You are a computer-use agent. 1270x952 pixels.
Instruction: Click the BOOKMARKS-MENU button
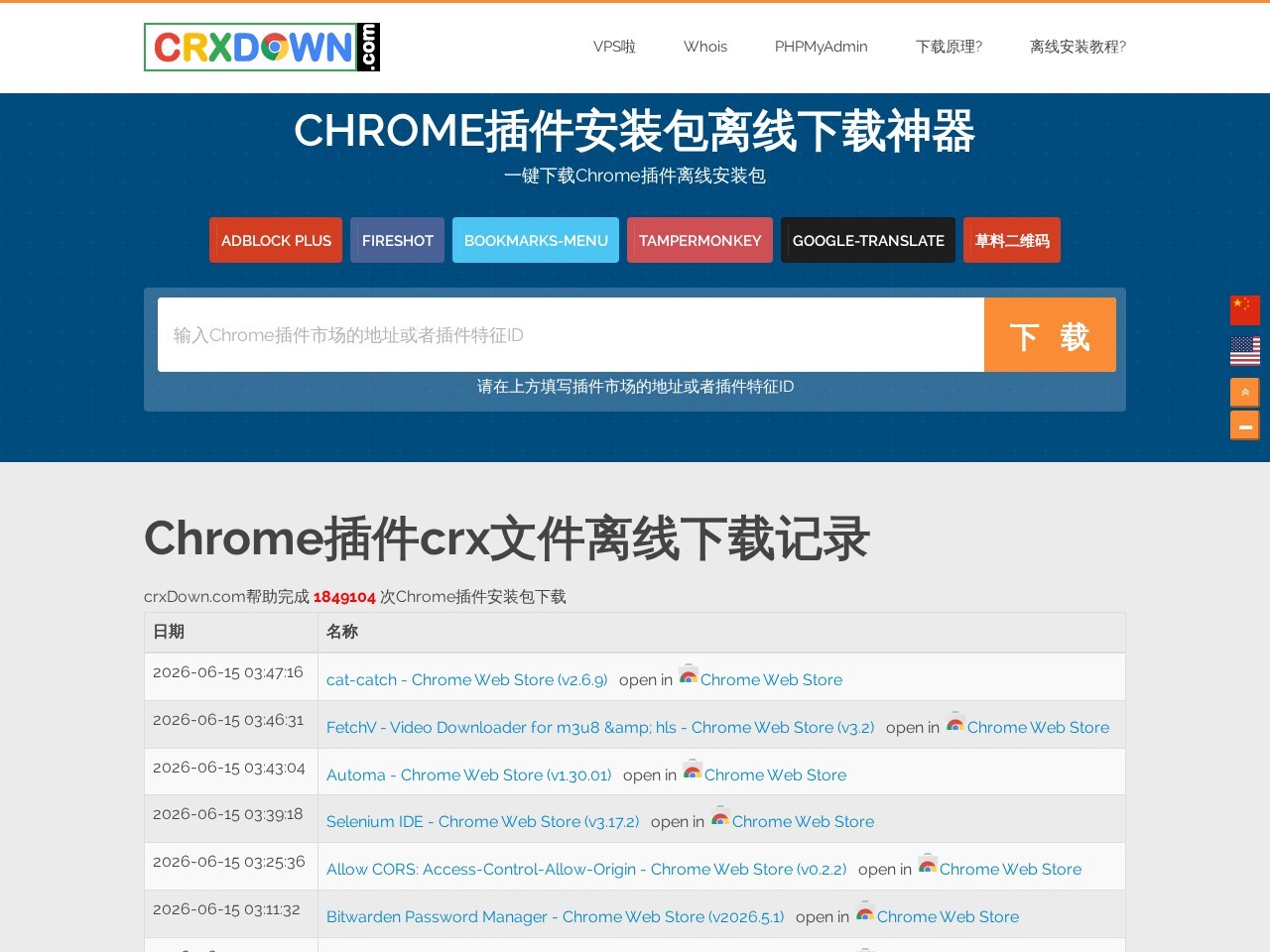[x=536, y=240]
